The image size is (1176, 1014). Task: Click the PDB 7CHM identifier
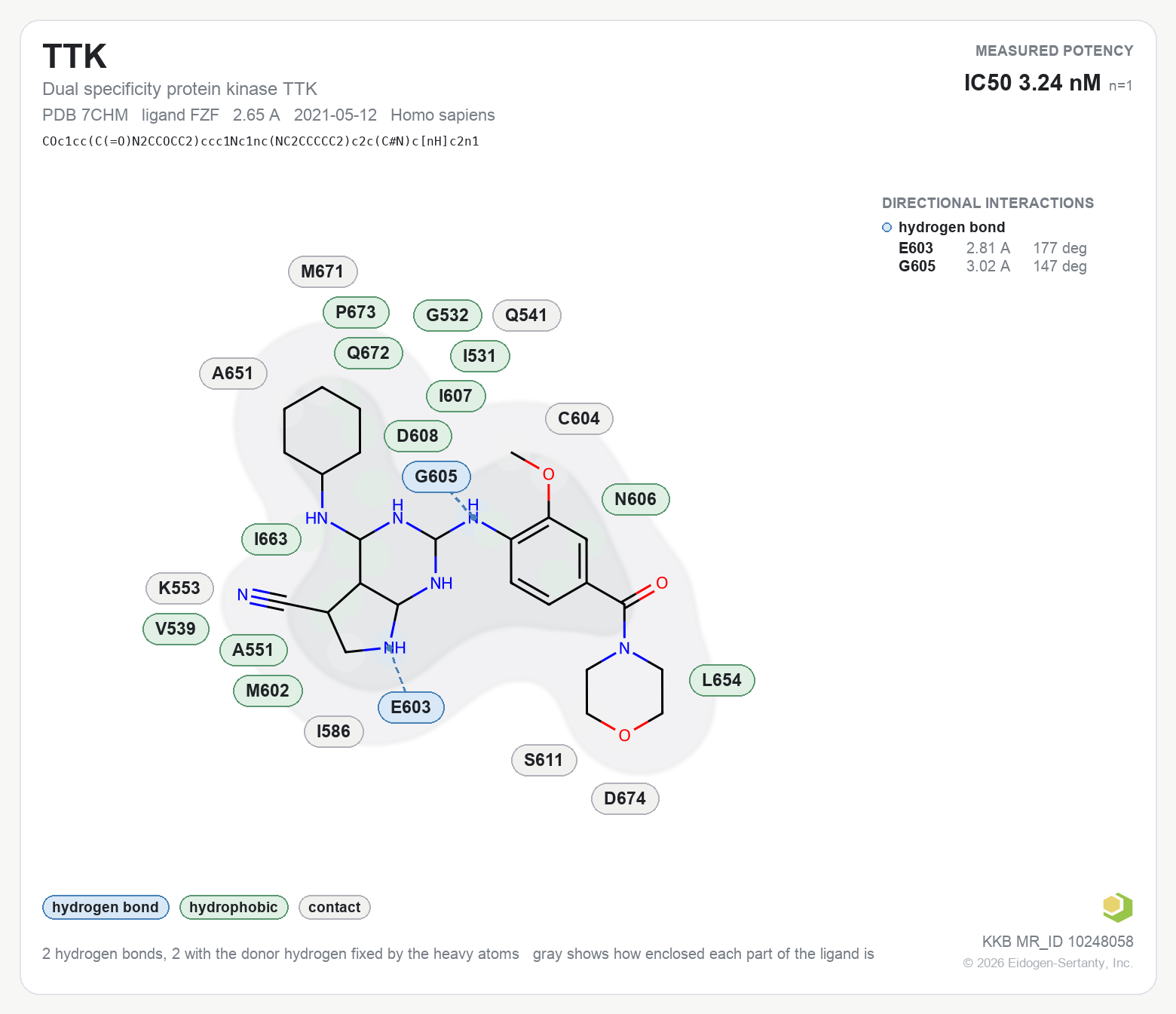[85, 115]
